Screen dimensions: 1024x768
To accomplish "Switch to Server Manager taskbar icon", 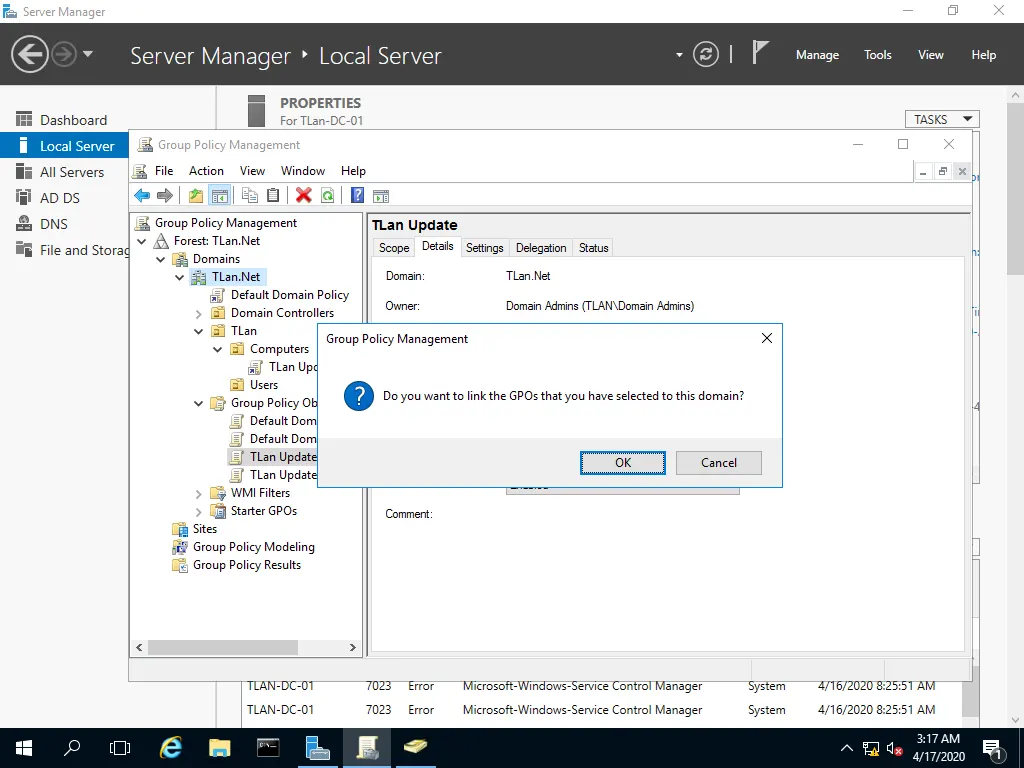I will (x=317, y=748).
